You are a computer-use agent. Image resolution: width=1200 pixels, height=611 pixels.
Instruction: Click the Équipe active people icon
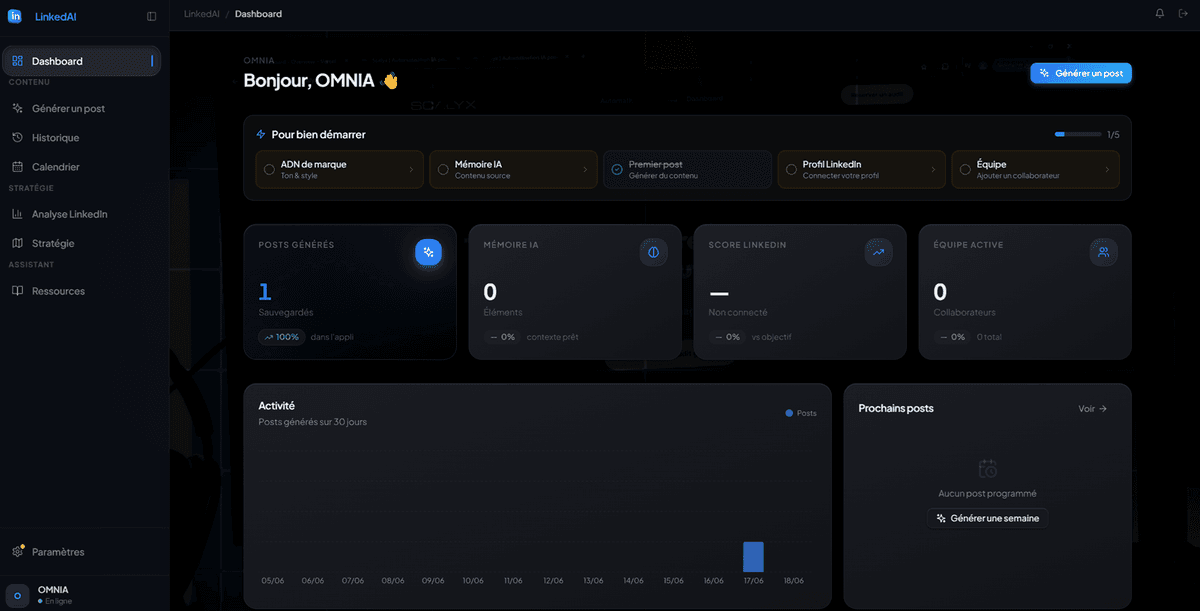pos(1103,252)
